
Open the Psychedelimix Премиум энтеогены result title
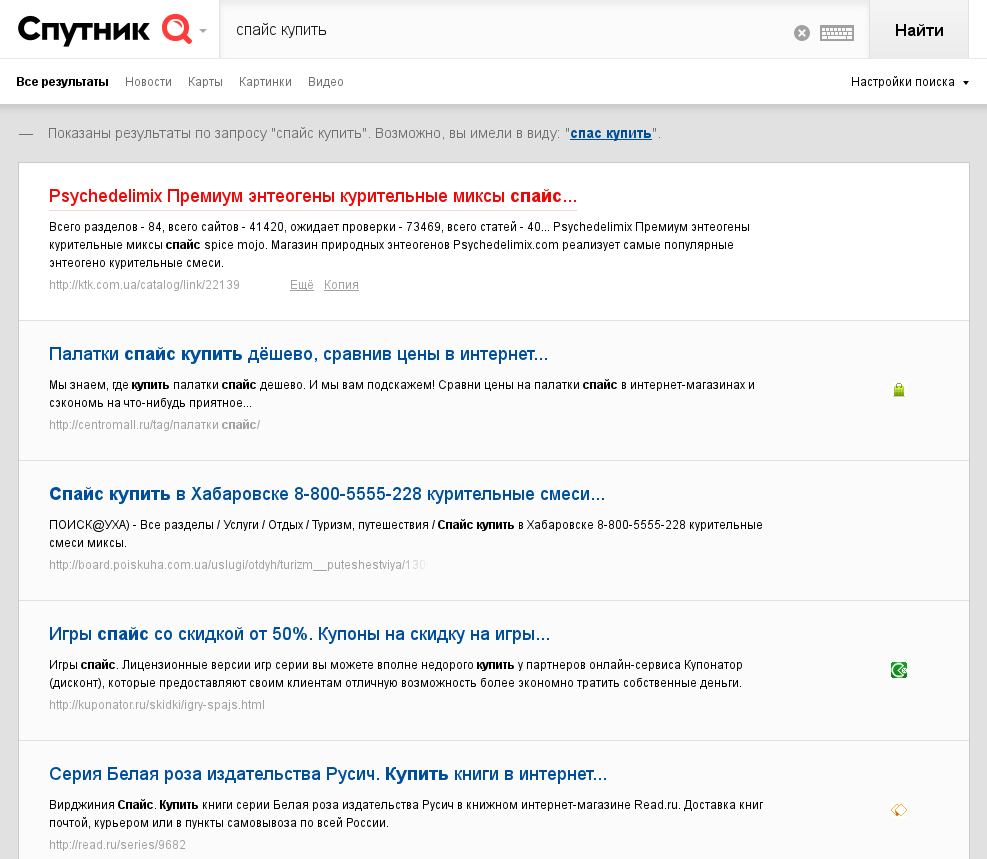[x=313, y=196]
